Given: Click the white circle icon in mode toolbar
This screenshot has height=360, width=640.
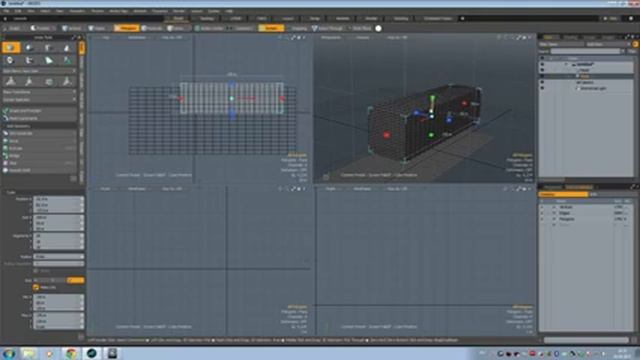Looking at the screenshot, I should coord(378,28).
